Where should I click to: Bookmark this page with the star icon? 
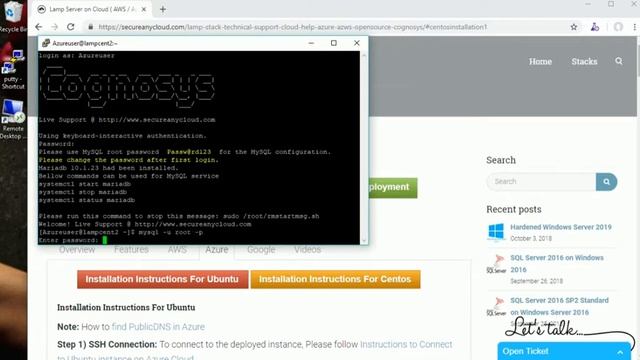click(573, 27)
